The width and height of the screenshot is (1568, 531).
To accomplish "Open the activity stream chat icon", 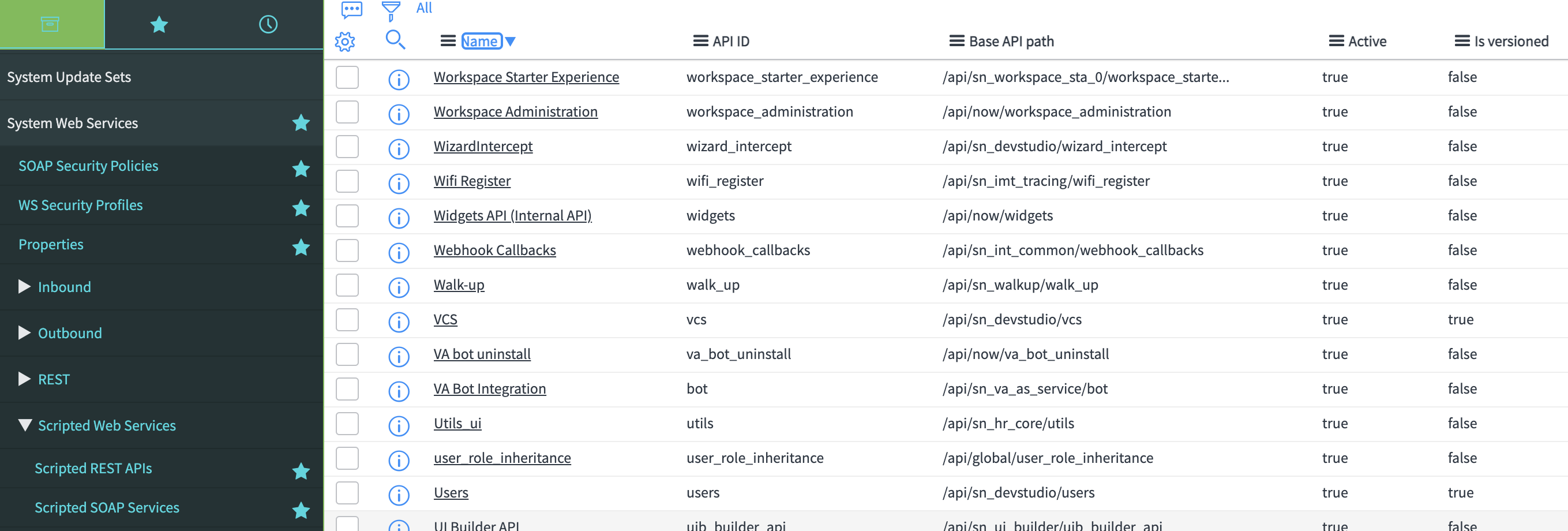I will point(352,9).
